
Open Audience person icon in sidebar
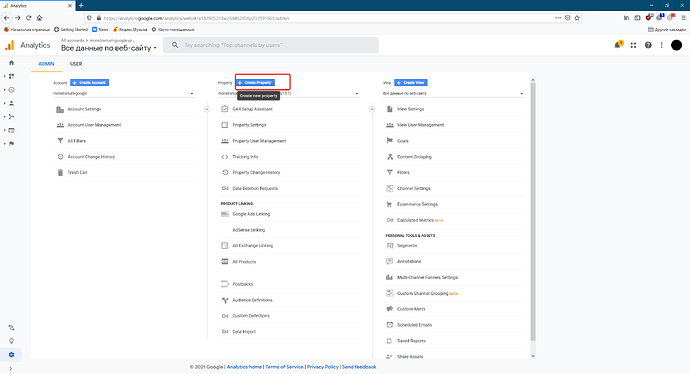coord(11,103)
